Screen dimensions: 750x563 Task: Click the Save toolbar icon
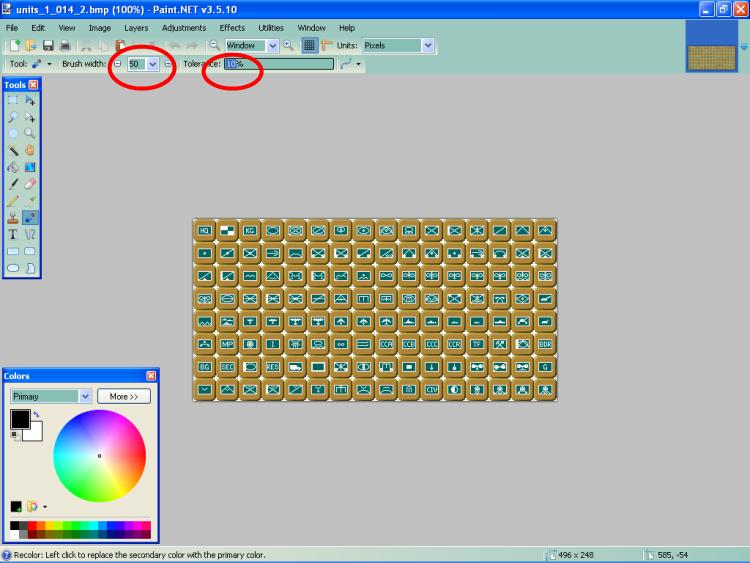tap(48, 45)
